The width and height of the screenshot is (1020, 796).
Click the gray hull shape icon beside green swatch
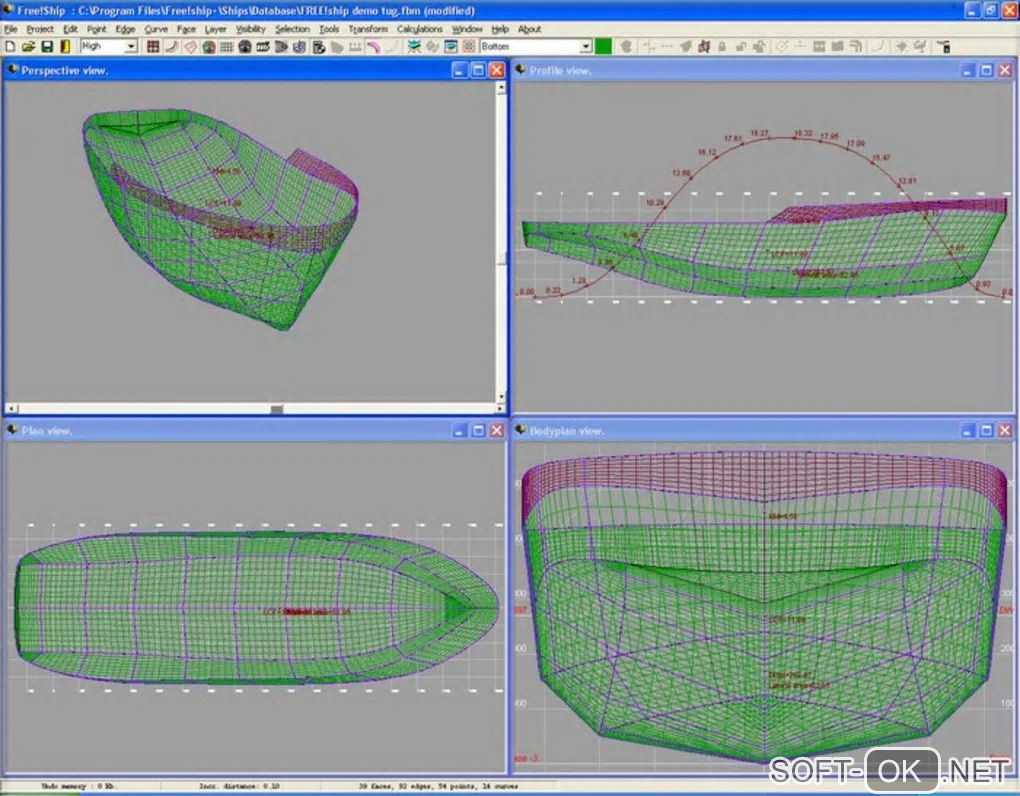click(x=626, y=46)
